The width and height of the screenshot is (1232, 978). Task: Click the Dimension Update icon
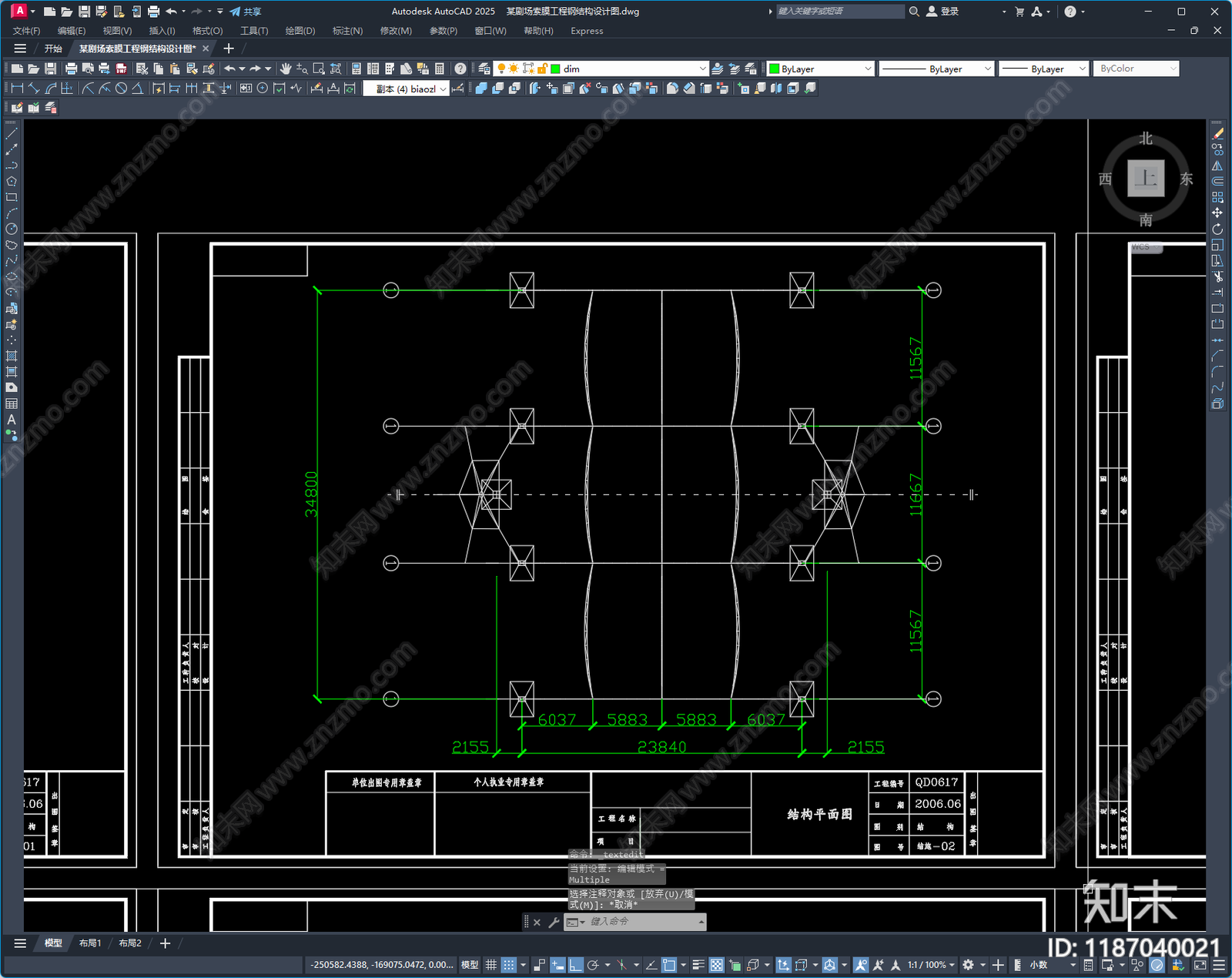(350, 89)
